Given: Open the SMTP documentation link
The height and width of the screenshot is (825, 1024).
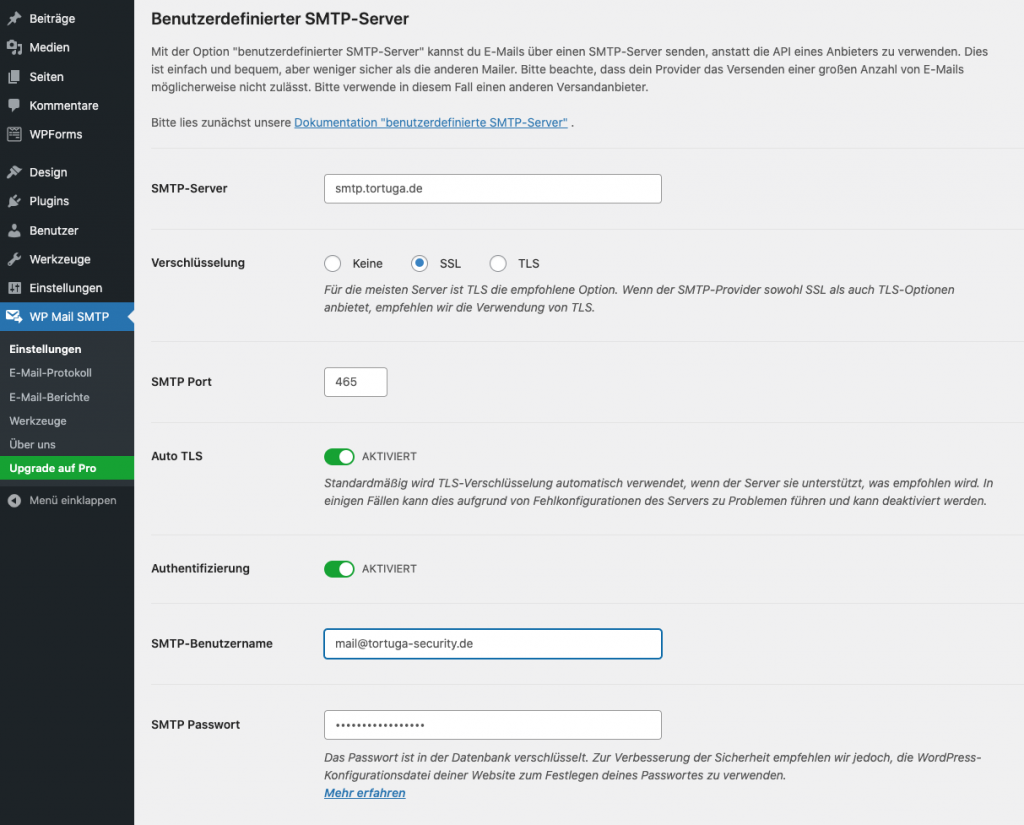Looking at the screenshot, I should 430,125.
